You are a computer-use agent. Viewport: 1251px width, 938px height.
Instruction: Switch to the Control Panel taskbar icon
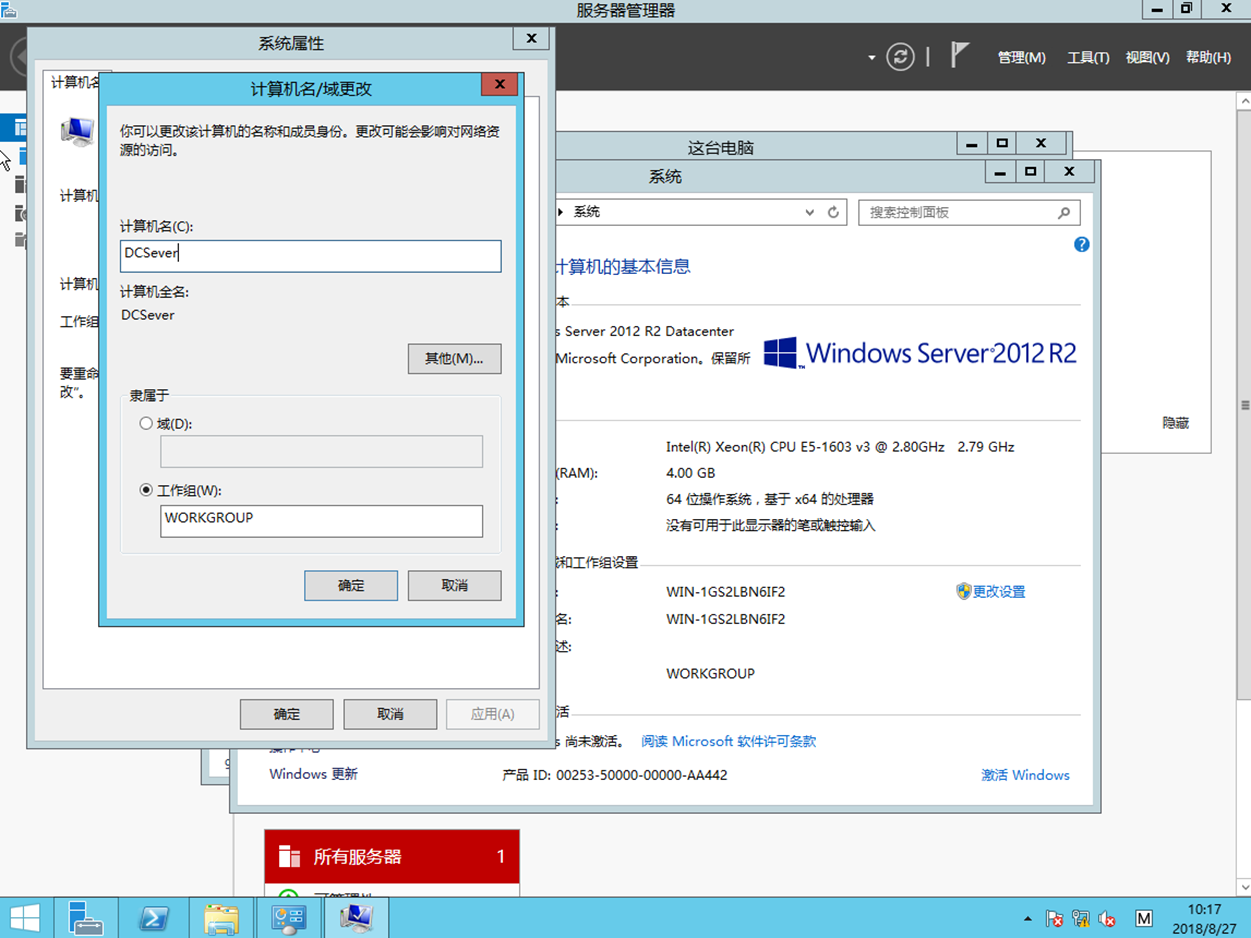point(289,918)
